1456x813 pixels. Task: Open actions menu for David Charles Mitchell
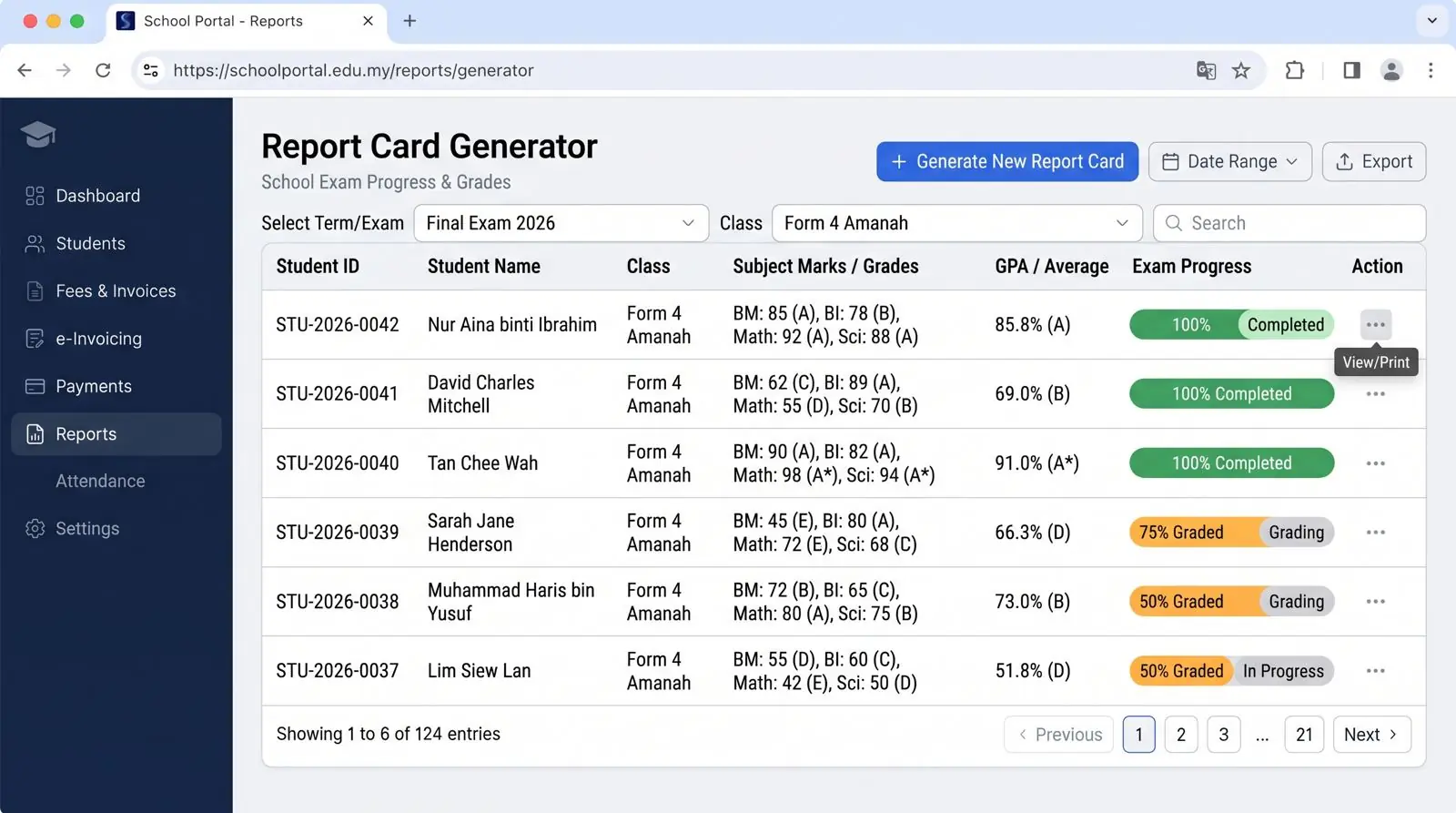1375,394
